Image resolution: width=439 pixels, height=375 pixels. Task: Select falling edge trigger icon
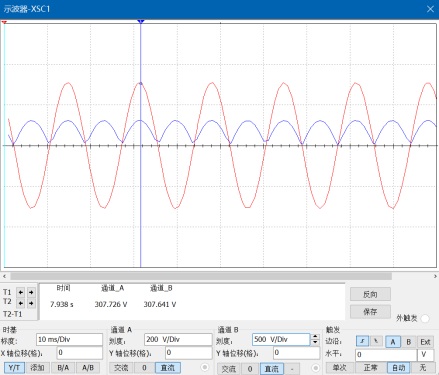pos(376,341)
